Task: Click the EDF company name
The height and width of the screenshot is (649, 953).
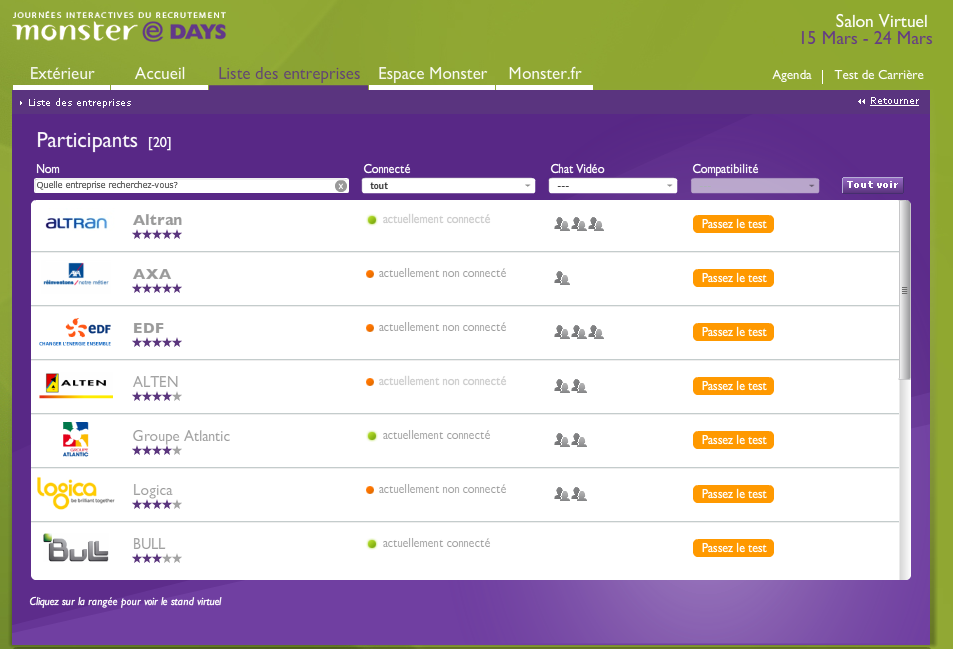Action: click(x=148, y=328)
